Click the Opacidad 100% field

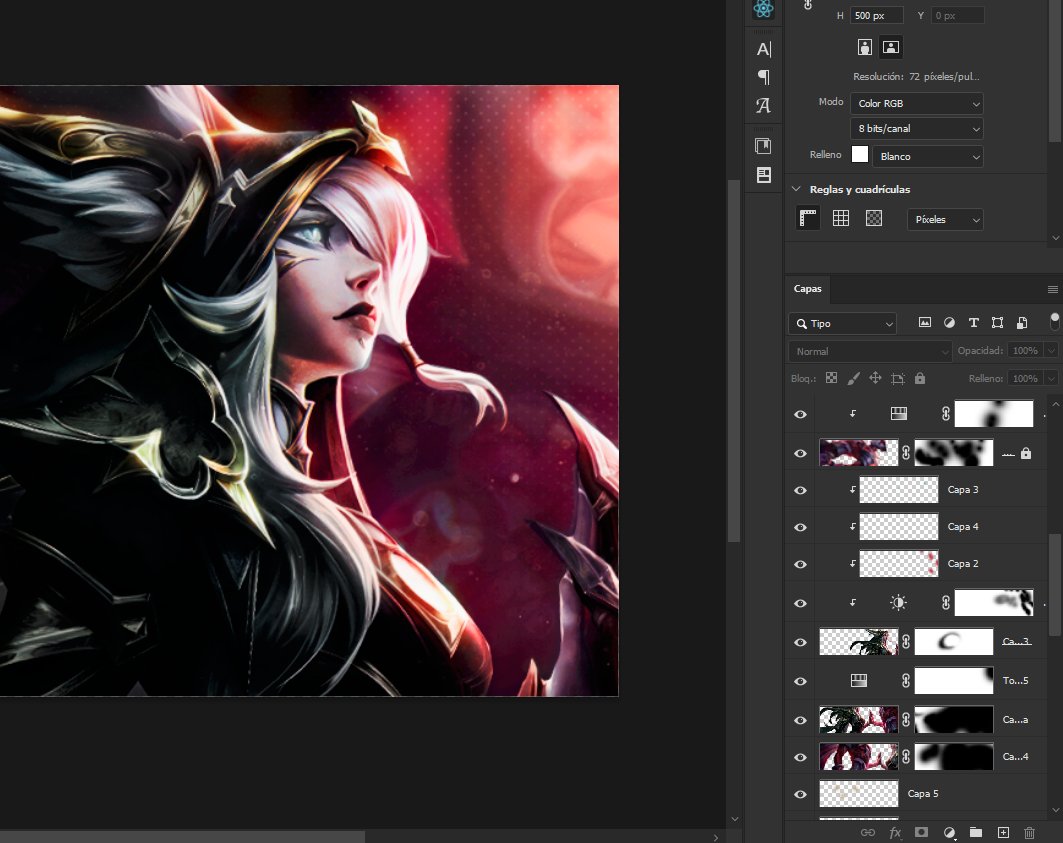[x=1025, y=351]
